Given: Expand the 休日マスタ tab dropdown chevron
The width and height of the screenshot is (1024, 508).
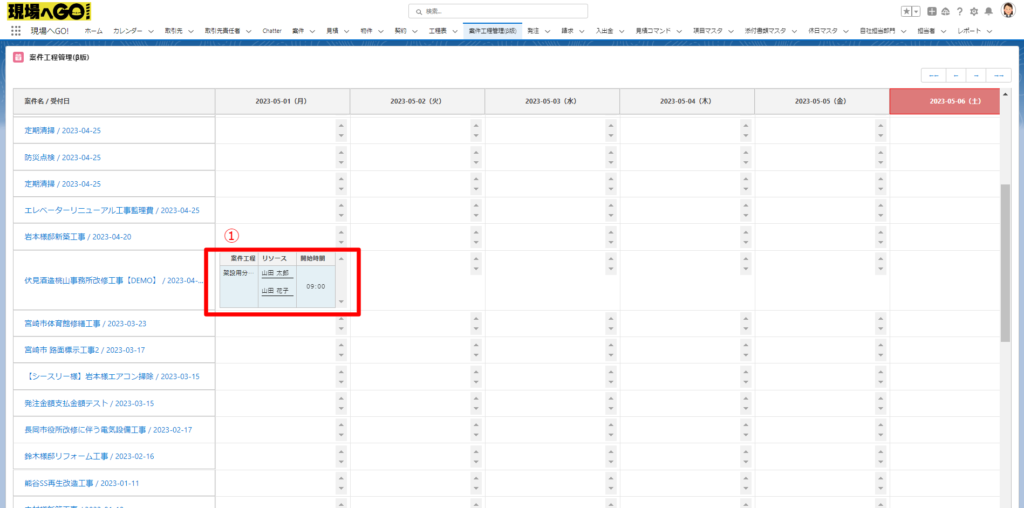Looking at the screenshot, I should click(846, 31).
